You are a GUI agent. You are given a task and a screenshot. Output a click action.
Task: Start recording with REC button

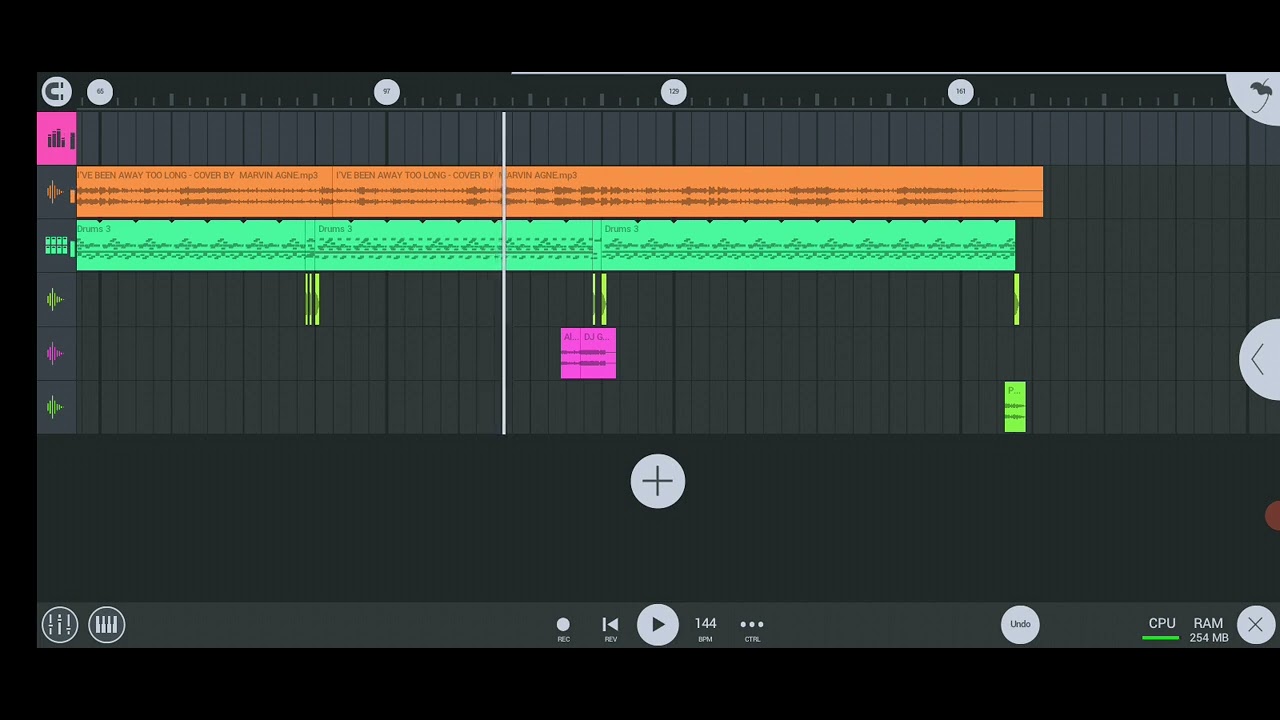[x=563, y=628]
